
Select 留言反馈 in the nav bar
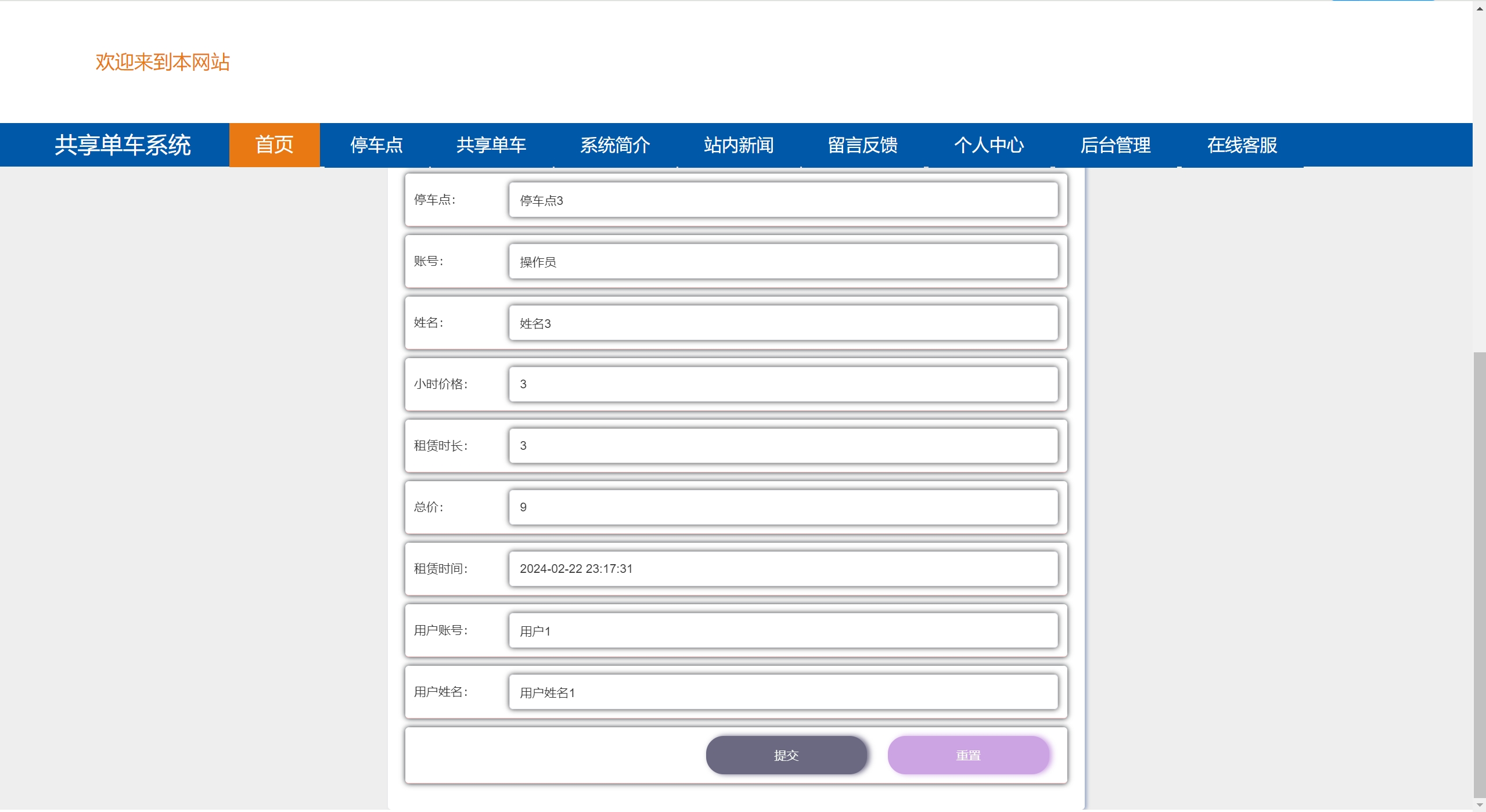tap(862, 145)
